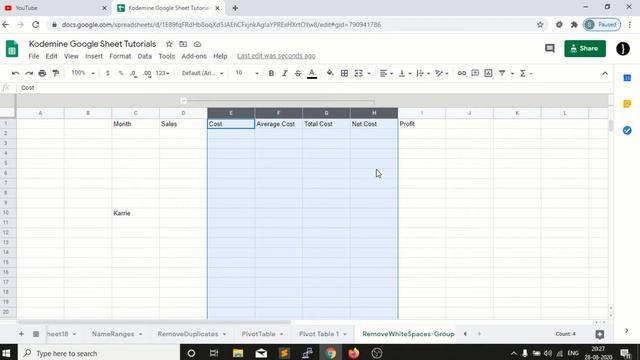Insert a chart
The image size is (640, 360).
coord(488,73)
